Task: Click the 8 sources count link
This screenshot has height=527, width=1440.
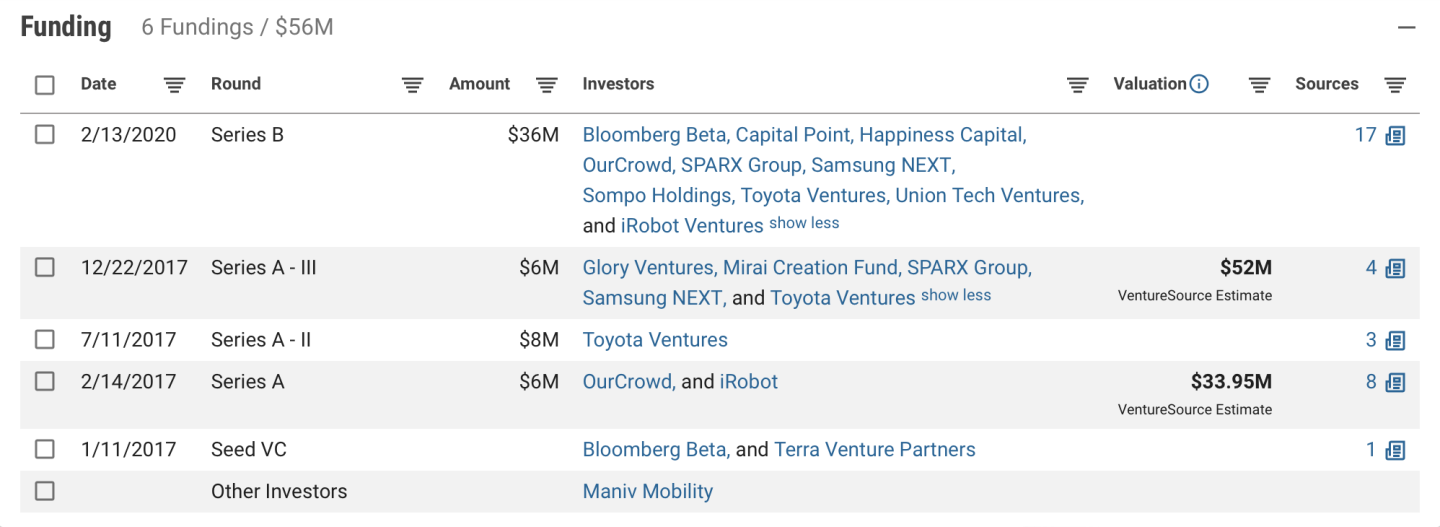Action: coord(1372,382)
